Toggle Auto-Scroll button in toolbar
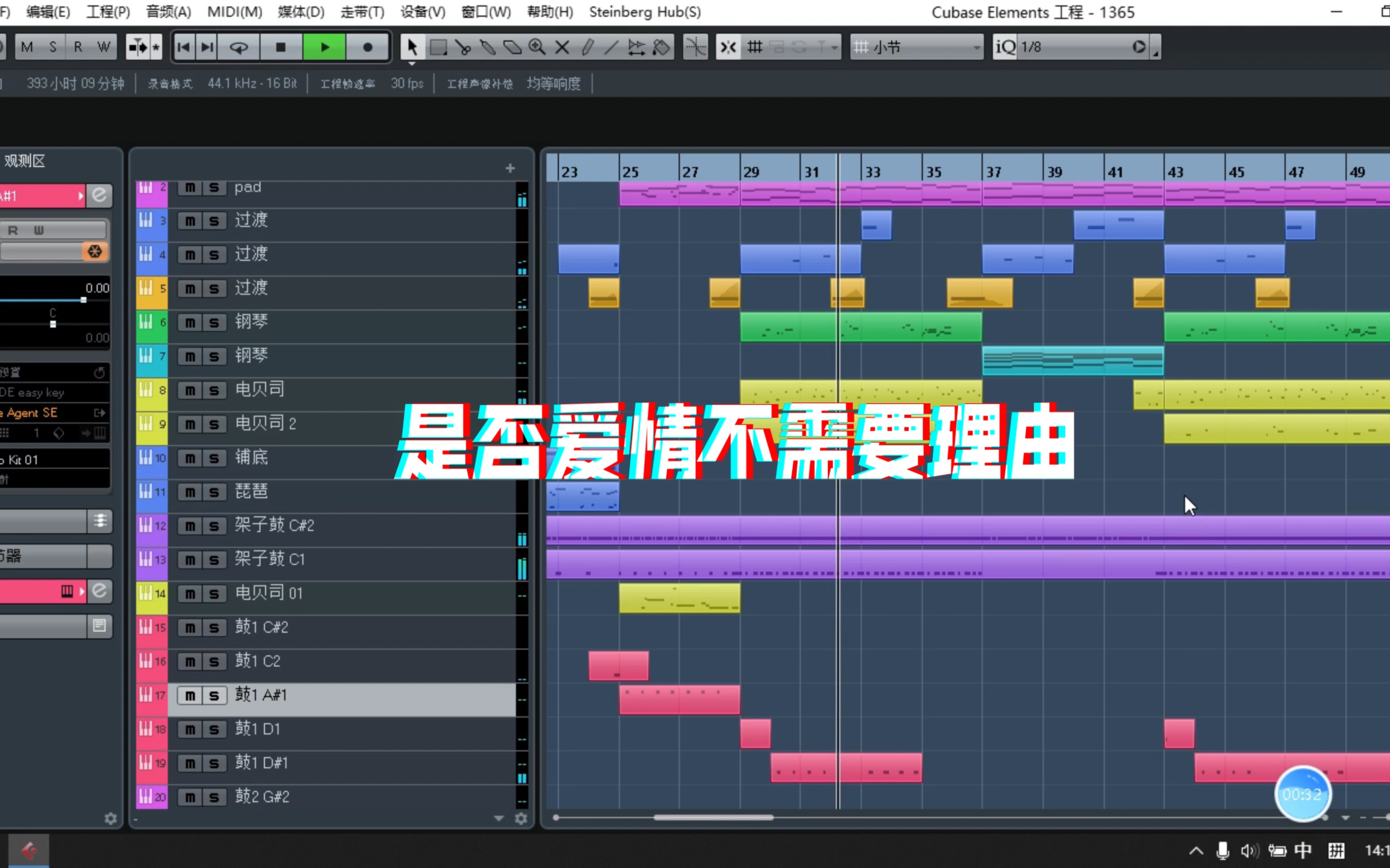This screenshot has height=868, width=1390. [x=138, y=47]
